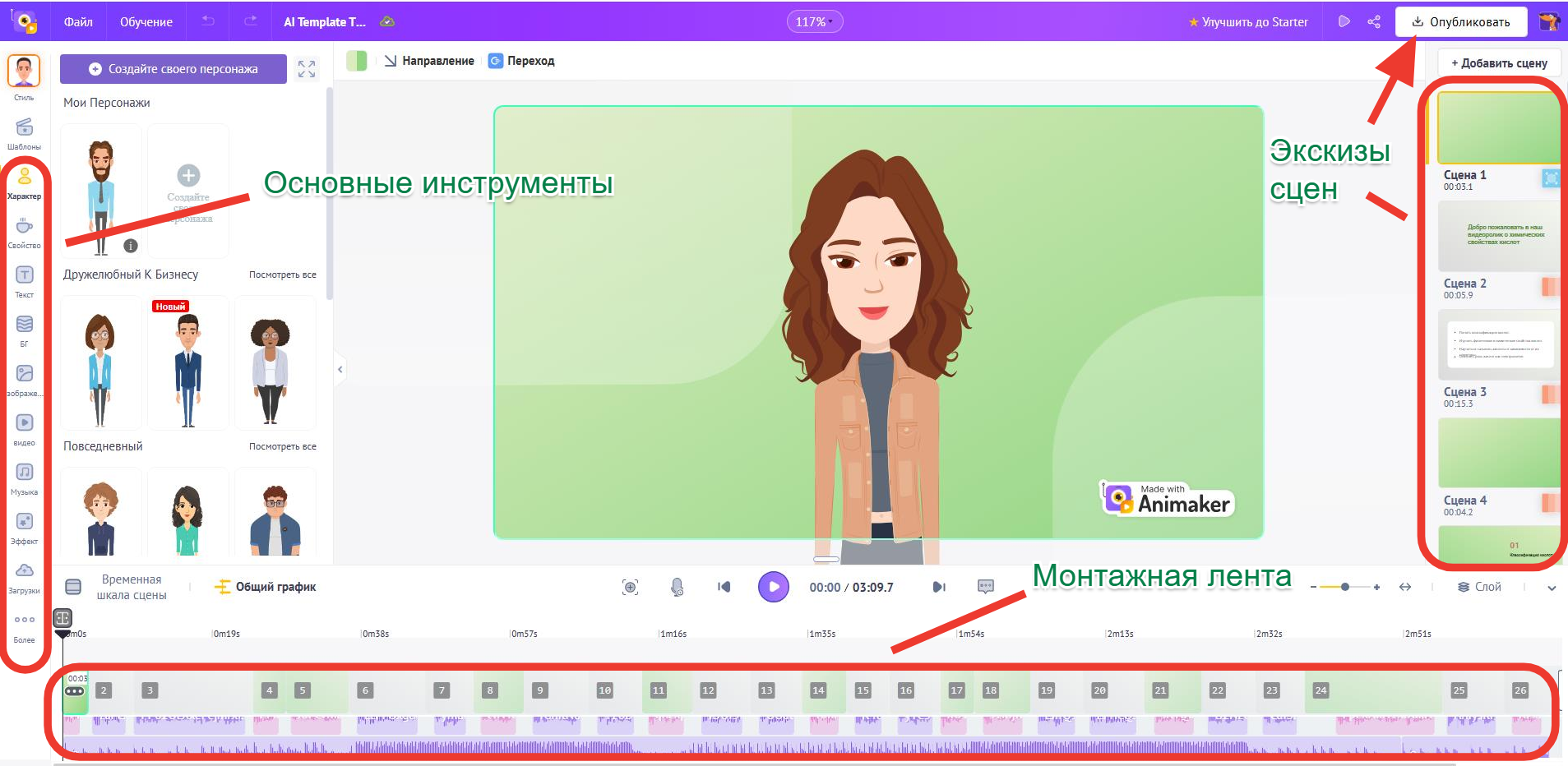1568x766 pixels.
Task: Select the Новый businessman character
Action: [187, 362]
